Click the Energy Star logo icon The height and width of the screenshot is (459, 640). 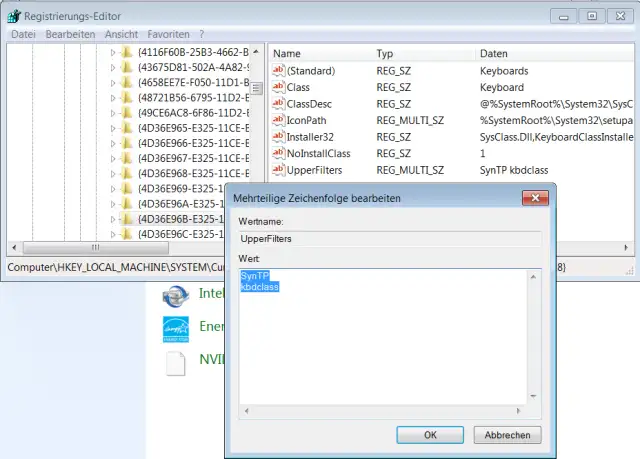pos(176,329)
